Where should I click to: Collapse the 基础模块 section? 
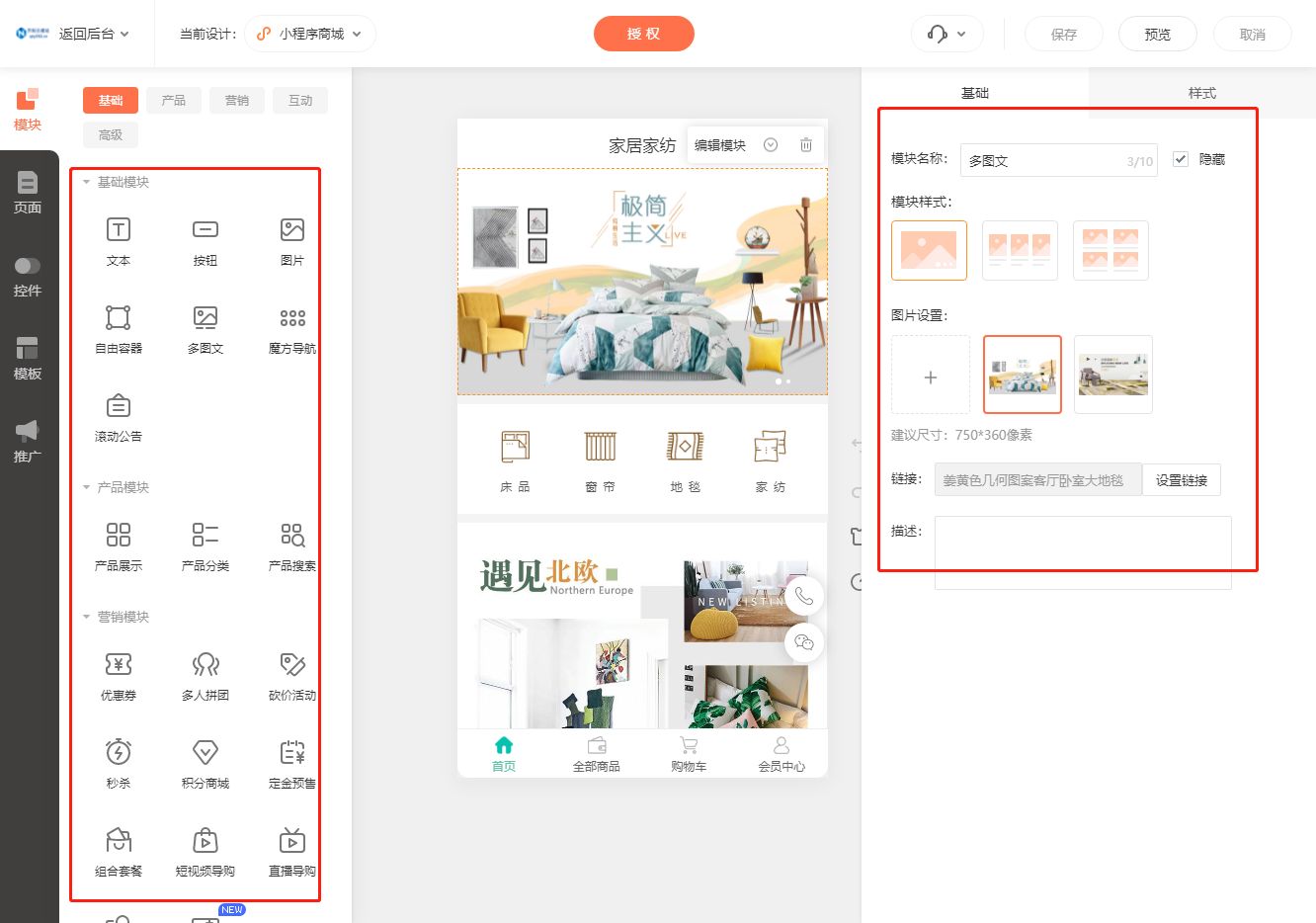click(85, 181)
